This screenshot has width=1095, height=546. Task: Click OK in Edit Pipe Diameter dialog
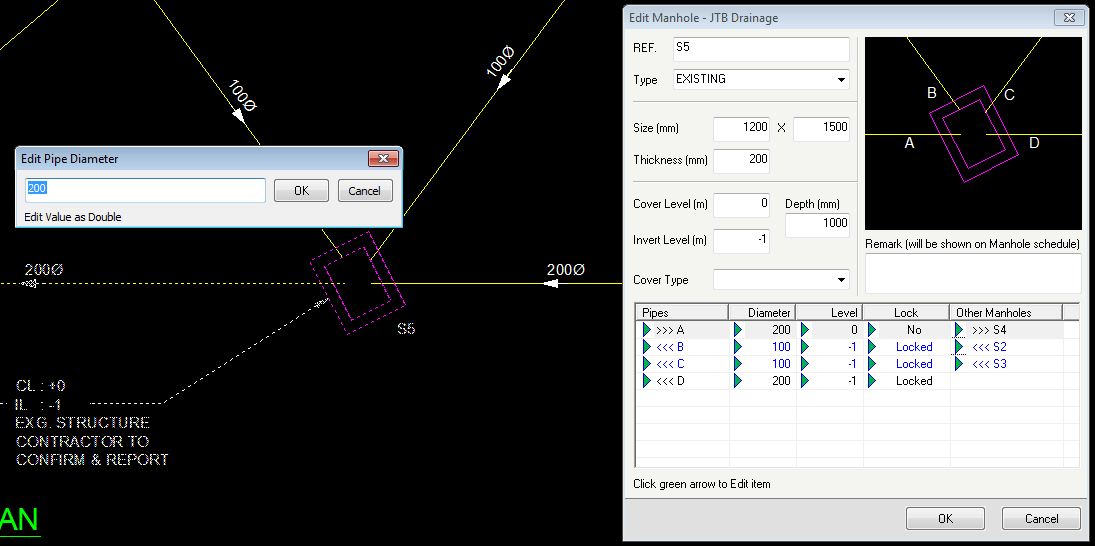pos(302,191)
